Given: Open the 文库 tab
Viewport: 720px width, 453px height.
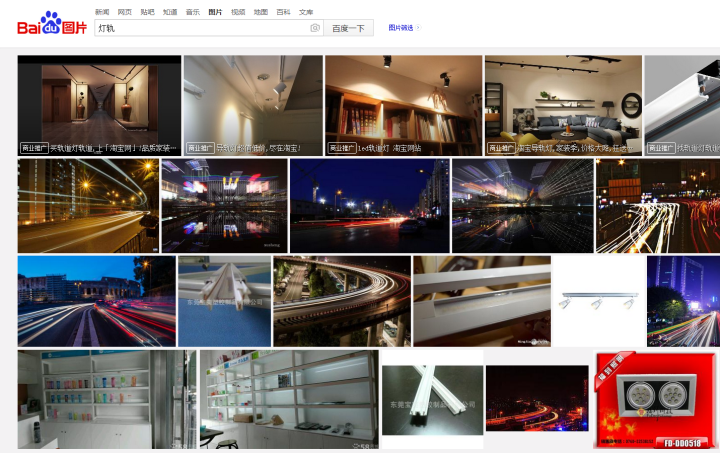Looking at the screenshot, I should click(x=306, y=12).
